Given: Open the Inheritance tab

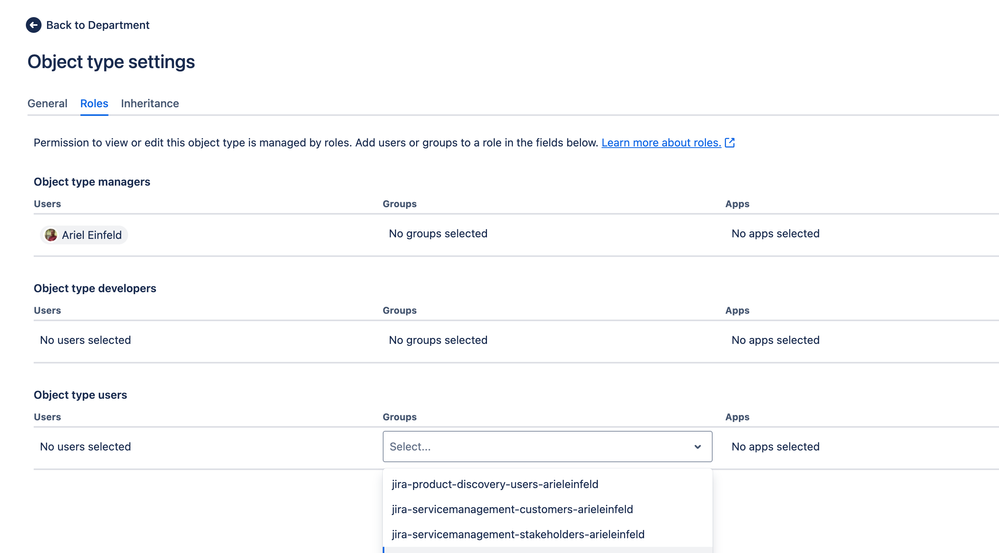Looking at the screenshot, I should click(x=150, y=103).
